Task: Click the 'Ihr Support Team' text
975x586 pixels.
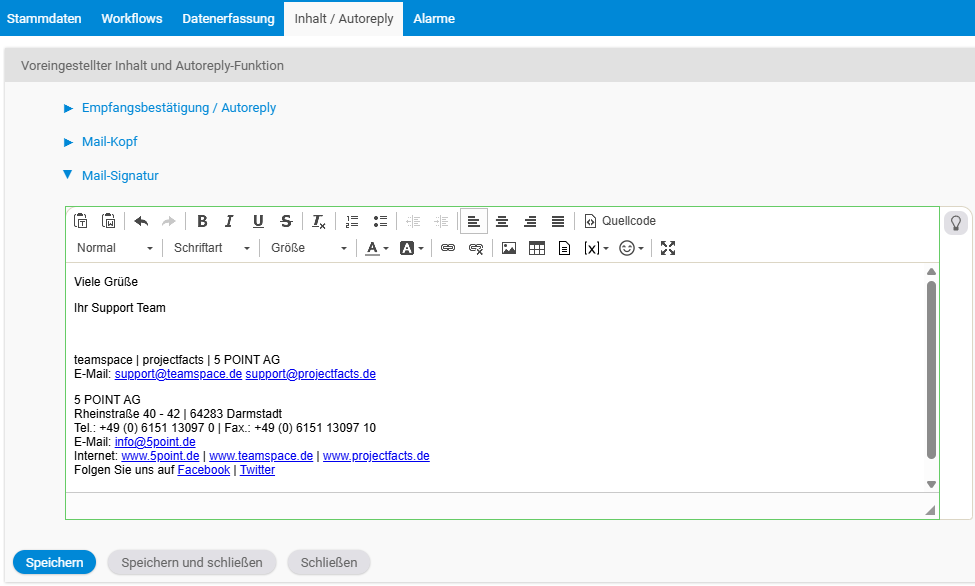Action: click(120, 308)
